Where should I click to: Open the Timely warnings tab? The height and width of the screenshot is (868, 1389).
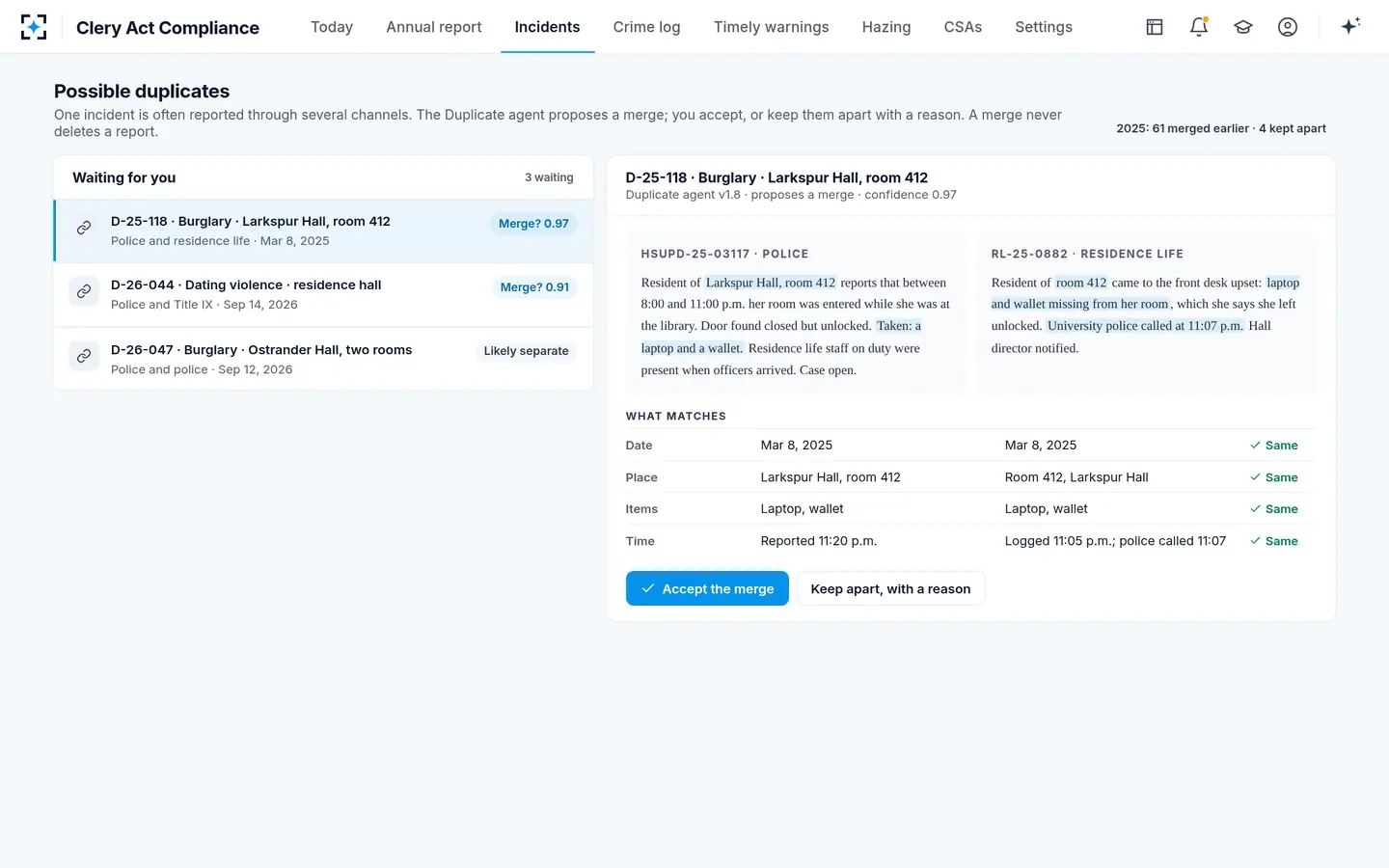click(772, 27)
